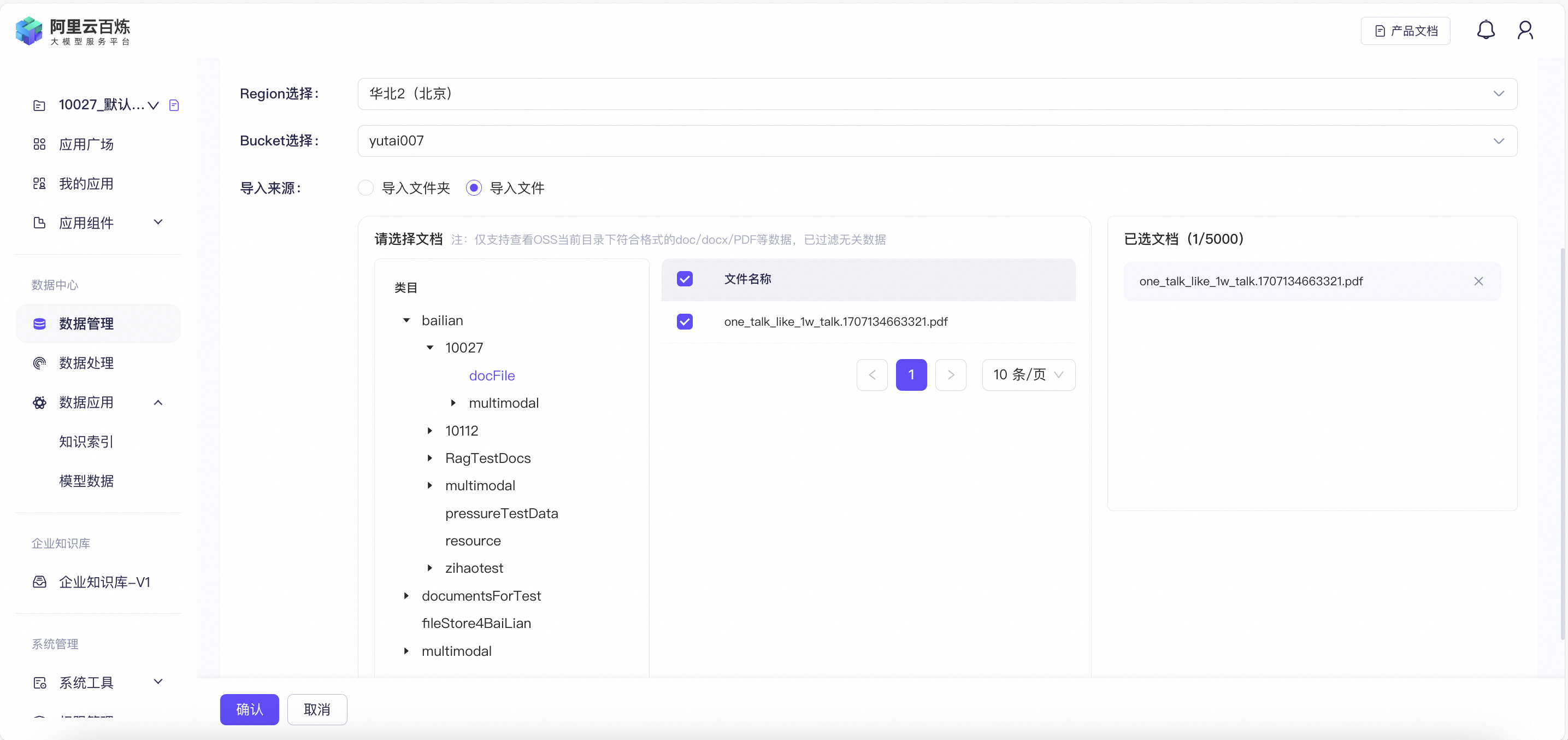The image size is (1568, 740).
Task: Collapse the 10027 folder arrow
Action: (430, 348)
